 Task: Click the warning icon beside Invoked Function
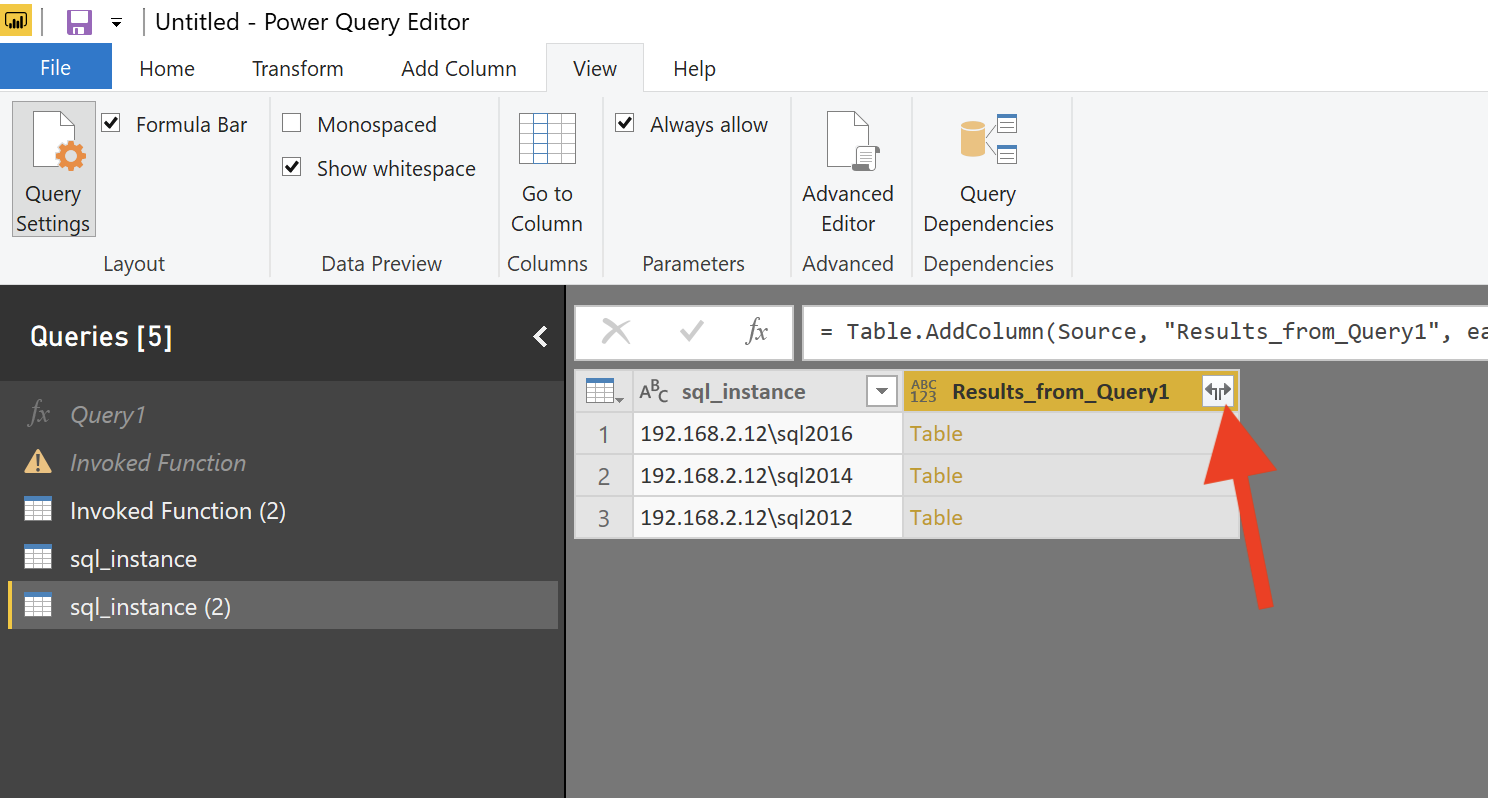(38, 461)
